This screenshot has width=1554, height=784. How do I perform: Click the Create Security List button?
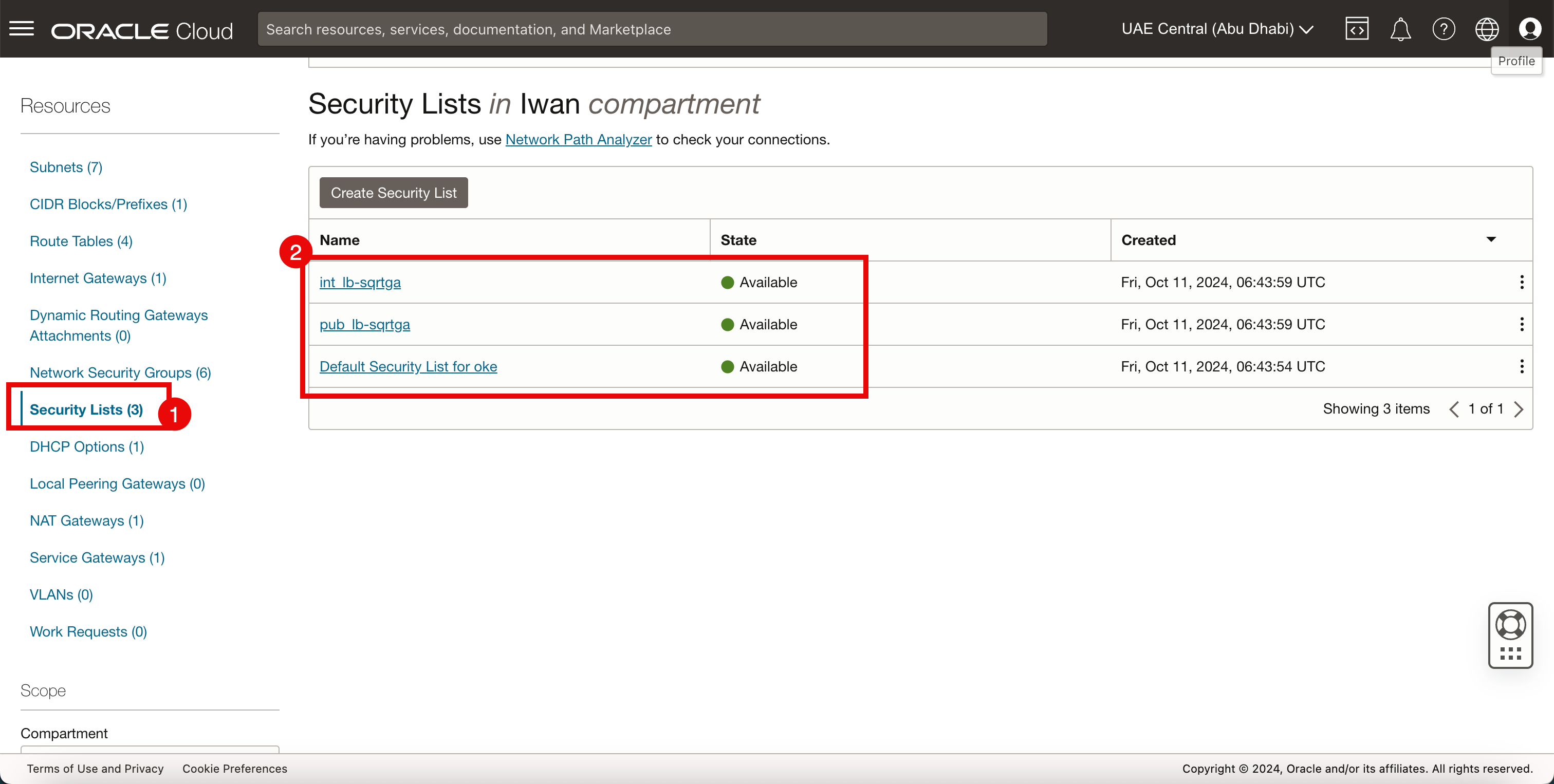(393, 193)
